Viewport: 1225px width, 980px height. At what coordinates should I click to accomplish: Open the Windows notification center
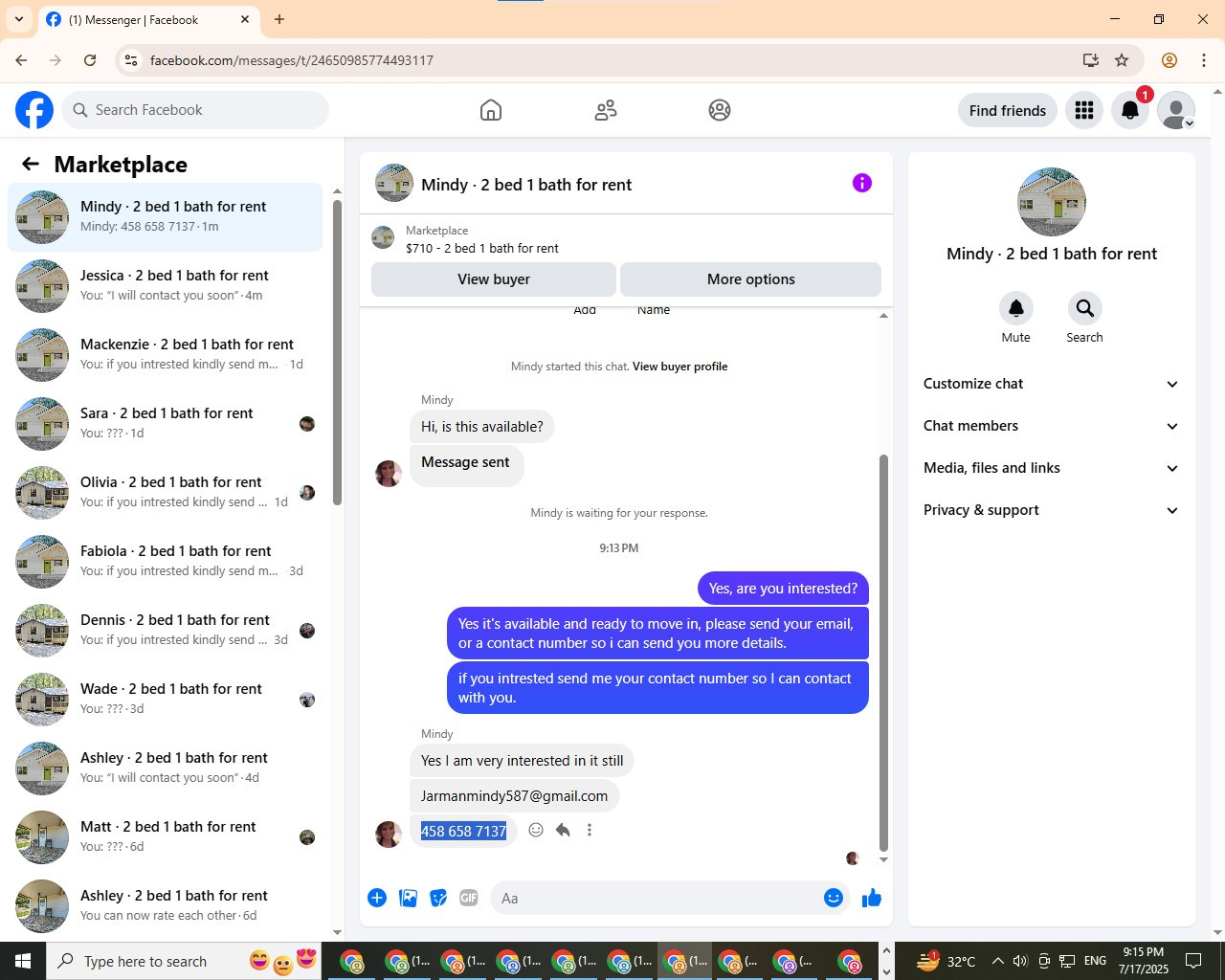point(1193,961)
